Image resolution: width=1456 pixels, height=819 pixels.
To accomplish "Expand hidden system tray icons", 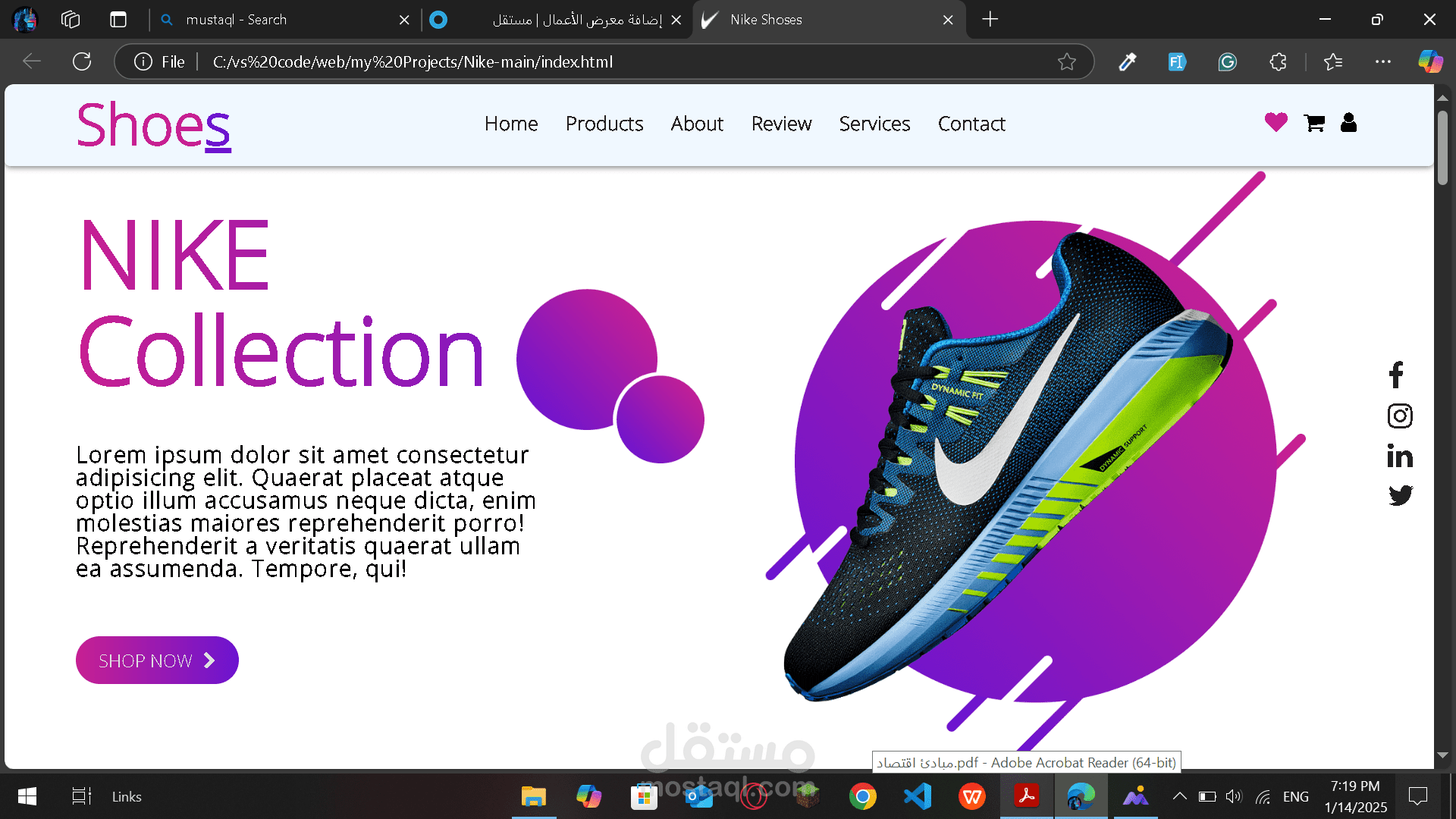I will pyautogui.click(x=1180, y=796).
